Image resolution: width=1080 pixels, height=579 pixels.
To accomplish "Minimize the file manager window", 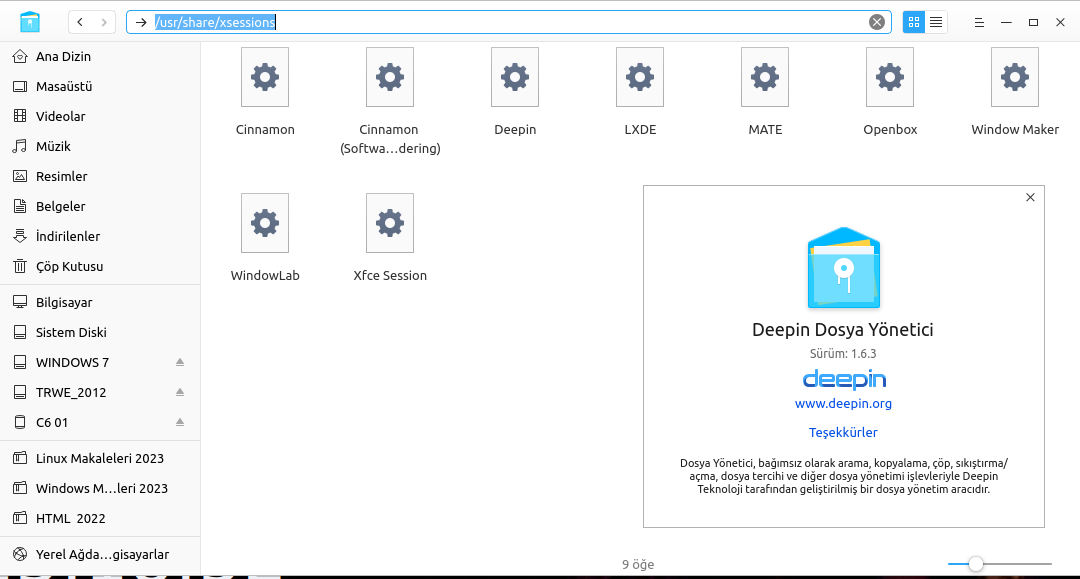I will 1006,22.
